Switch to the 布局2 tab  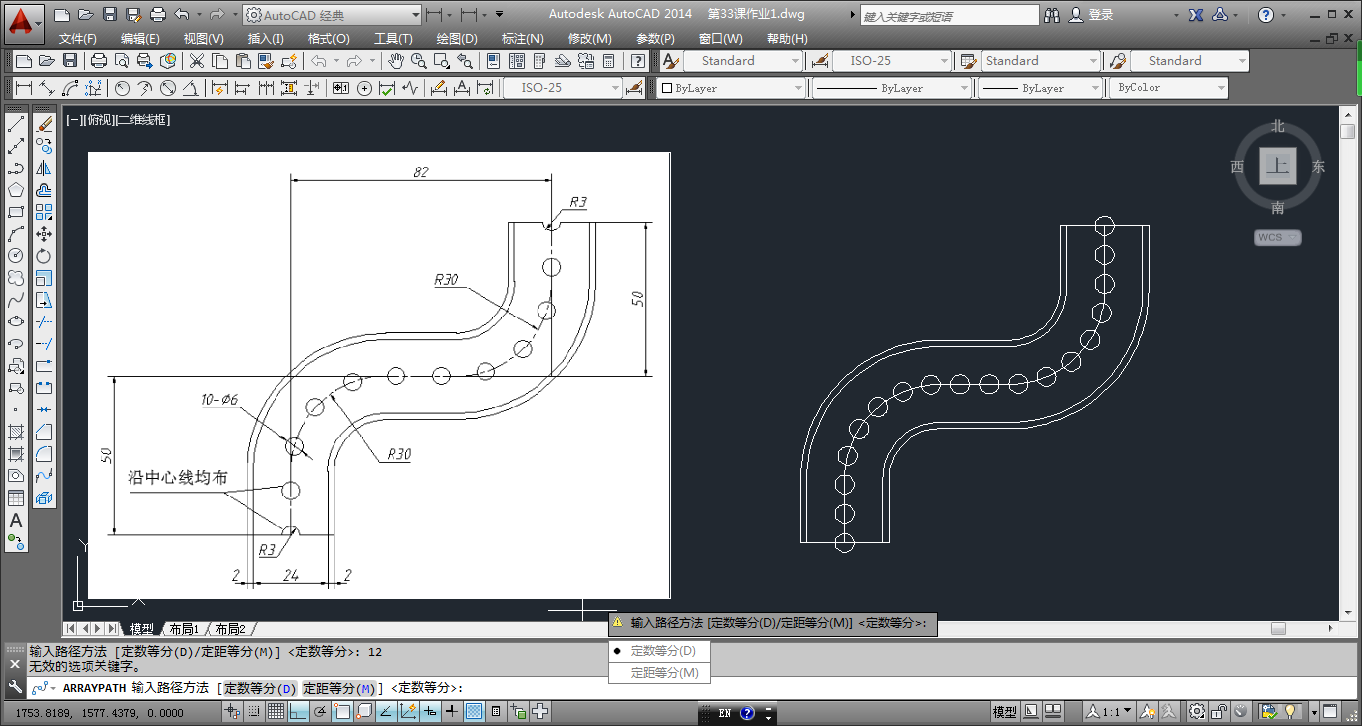click(229, 629)
